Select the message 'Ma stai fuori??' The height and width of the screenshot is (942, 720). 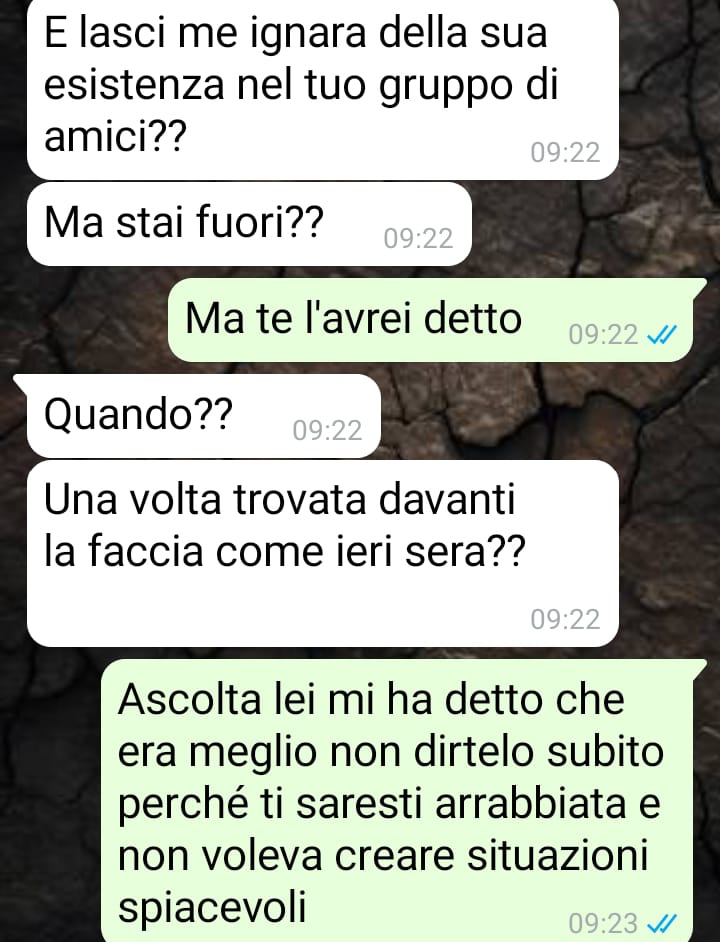(x=249, y=224)
